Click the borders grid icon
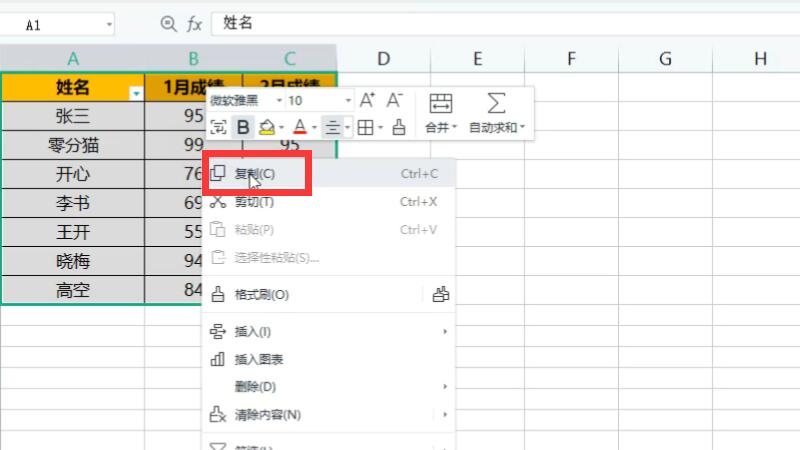The width and height of the screenshot is (800, 450). coord(365,127)
